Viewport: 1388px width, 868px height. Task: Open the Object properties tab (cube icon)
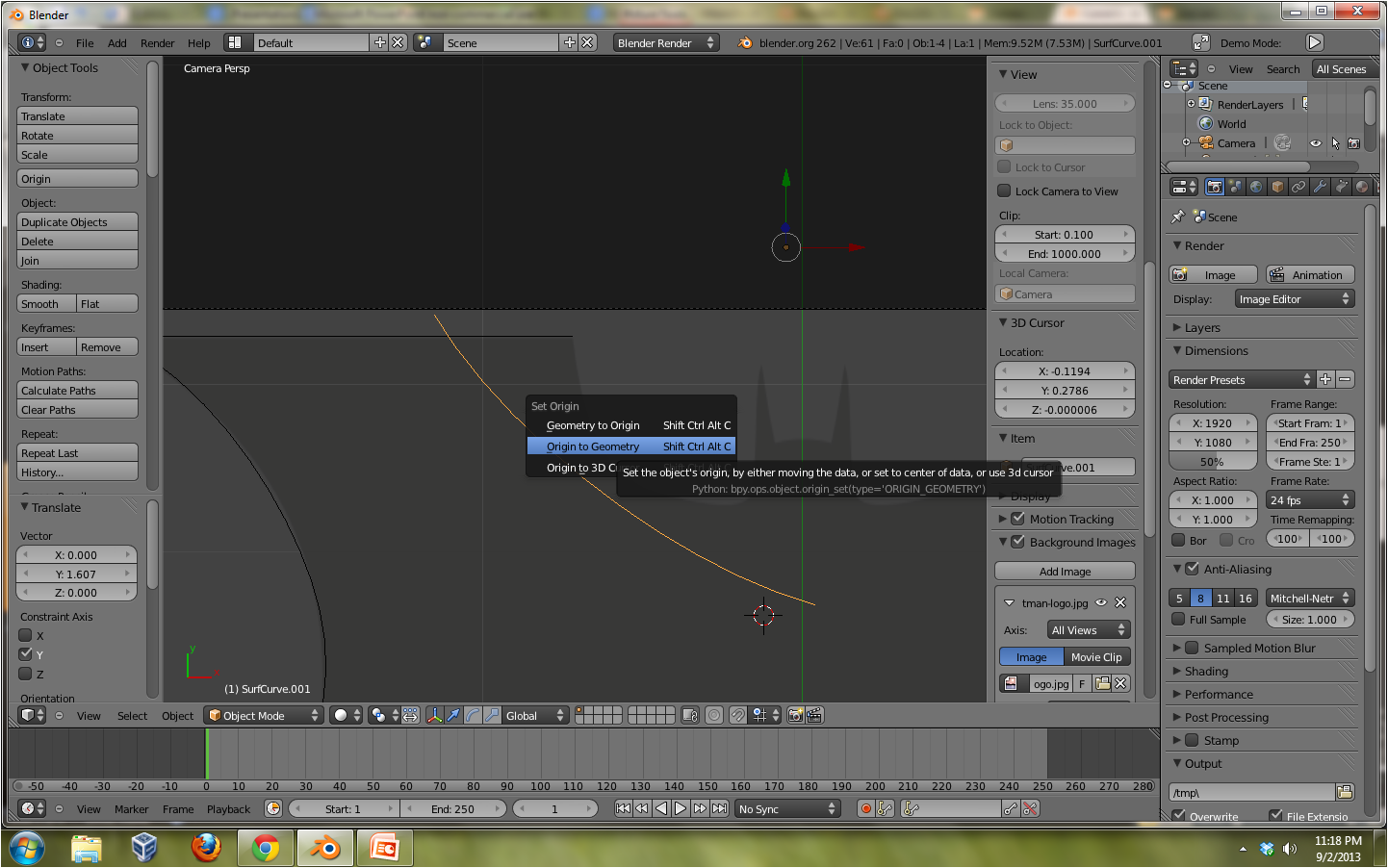click(x=1277, y=187)
